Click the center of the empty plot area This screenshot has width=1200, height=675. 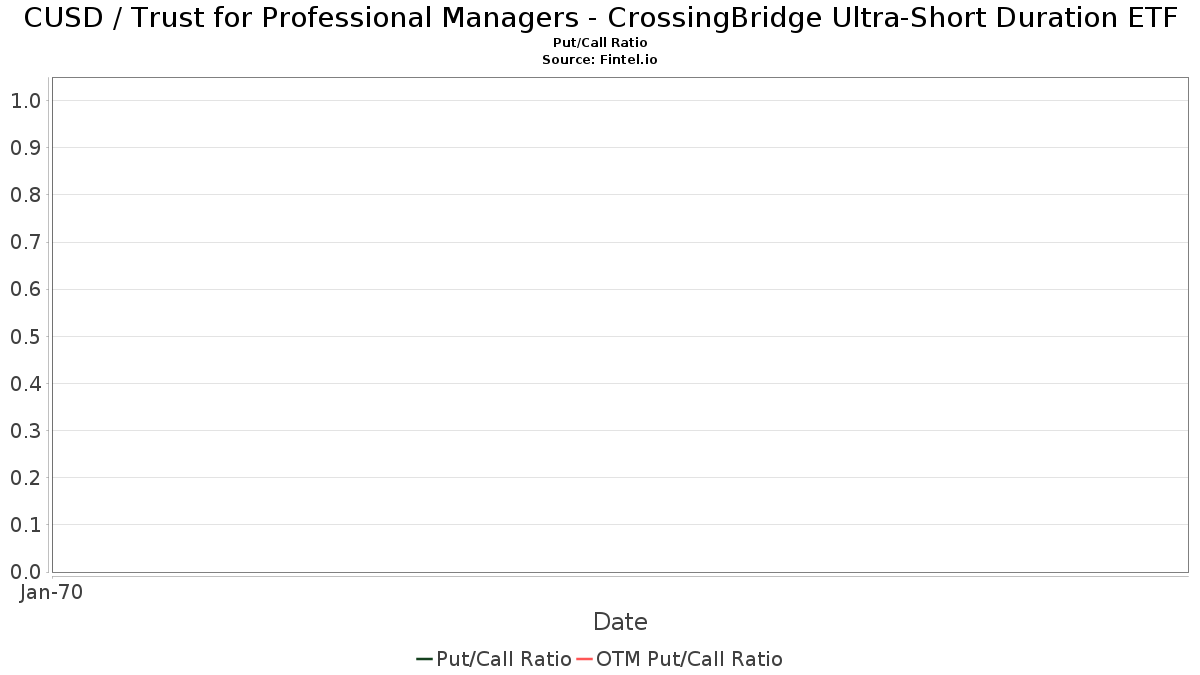(620, 325)
